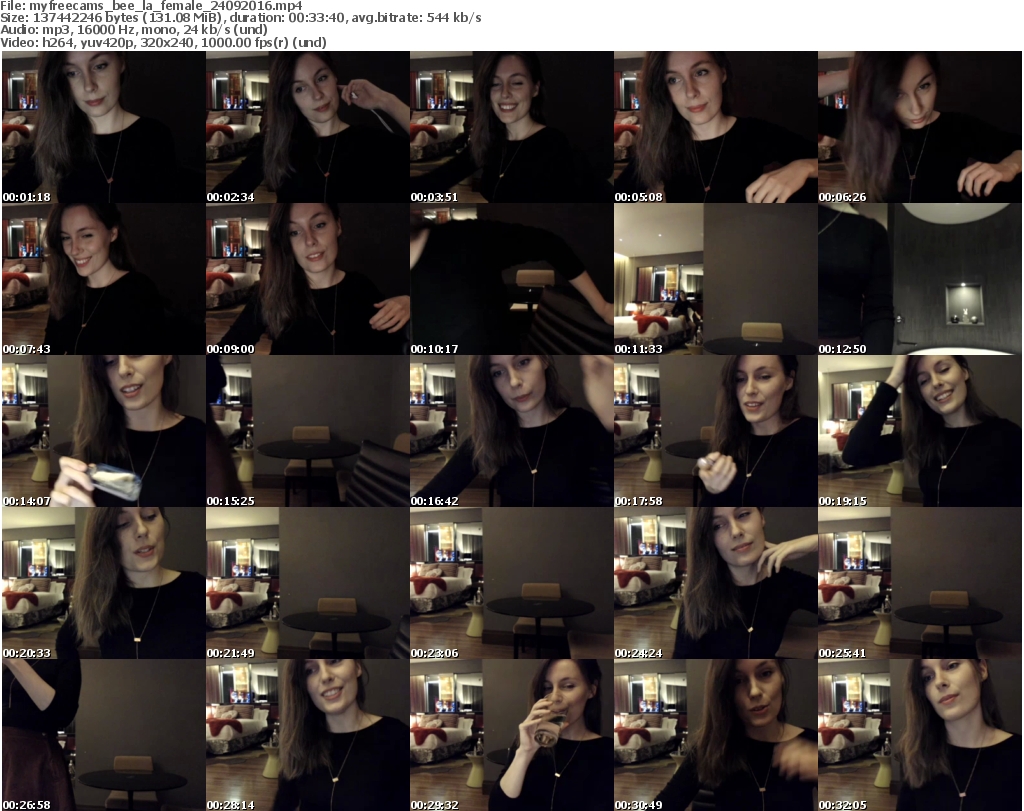
Task: Click the thumbnail timestamped 00:07:43
Action: (104, 279)
